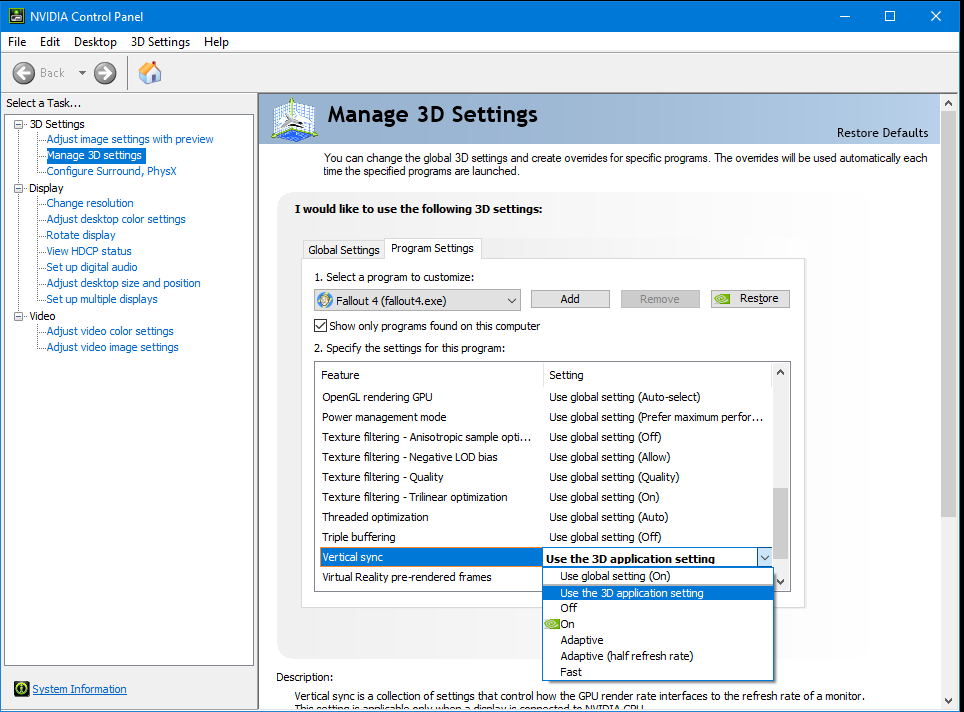Open the System Information link
This screenshot has width=964, height=712.
79,689
